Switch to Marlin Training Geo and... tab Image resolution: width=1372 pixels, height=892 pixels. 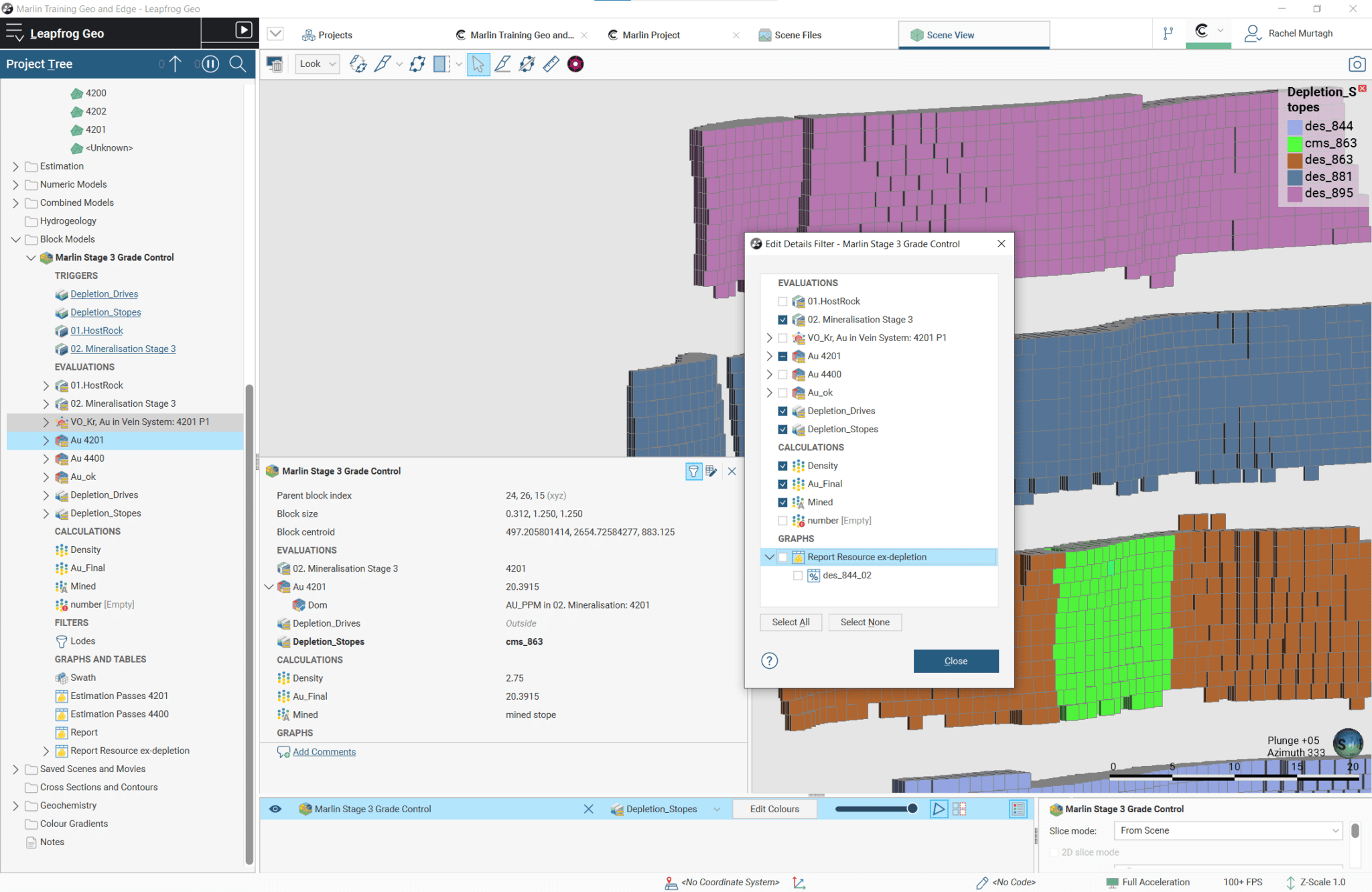point(514,35)
